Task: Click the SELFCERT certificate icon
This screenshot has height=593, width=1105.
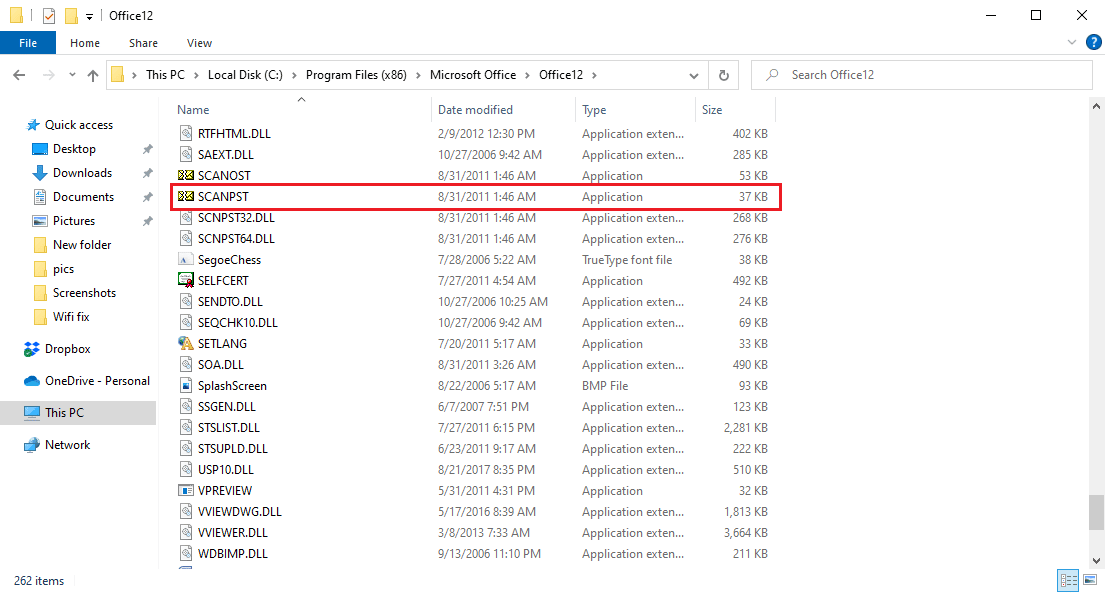Action: (x=186, y=281)
